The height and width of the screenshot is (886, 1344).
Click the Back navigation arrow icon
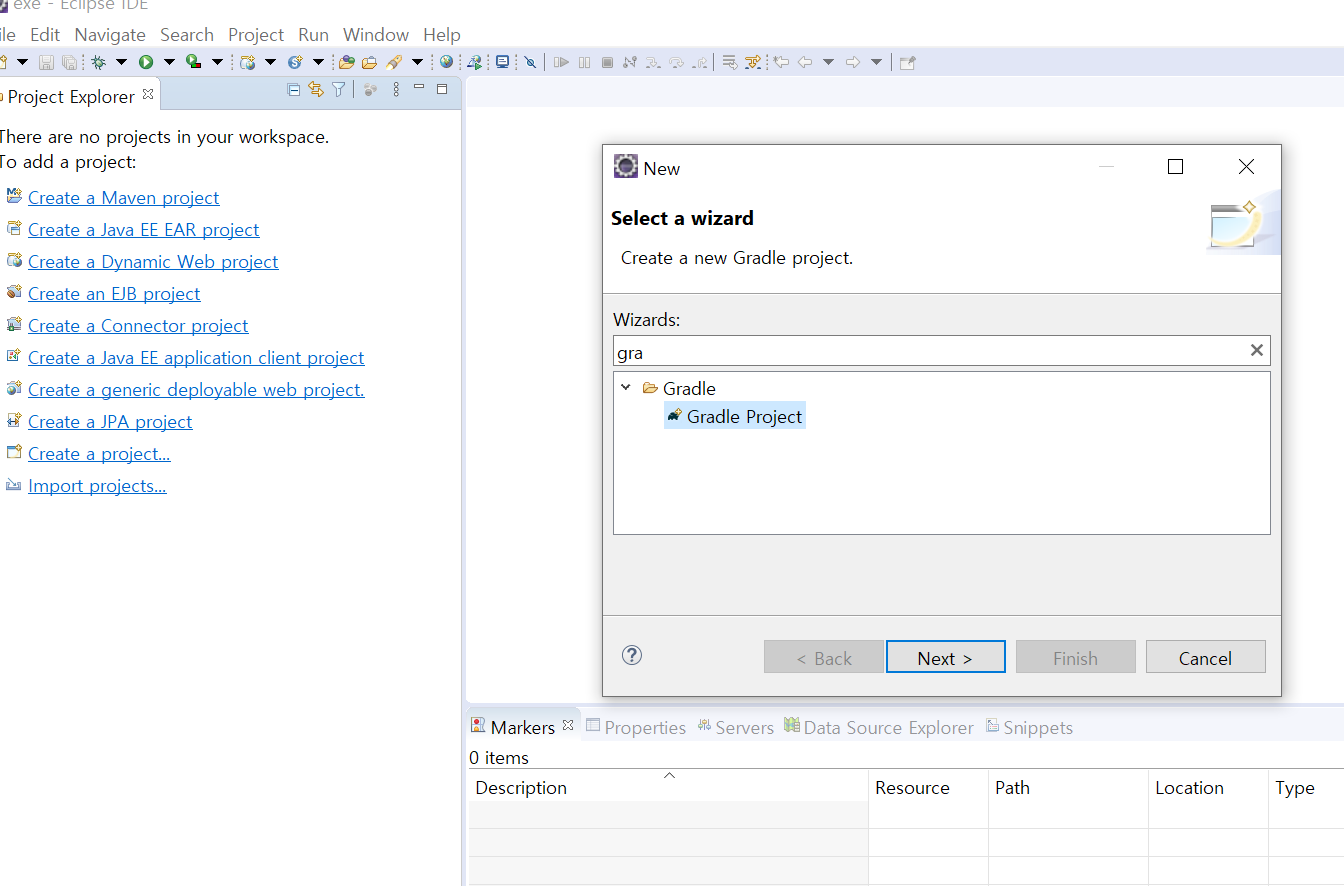click(805, 62)
